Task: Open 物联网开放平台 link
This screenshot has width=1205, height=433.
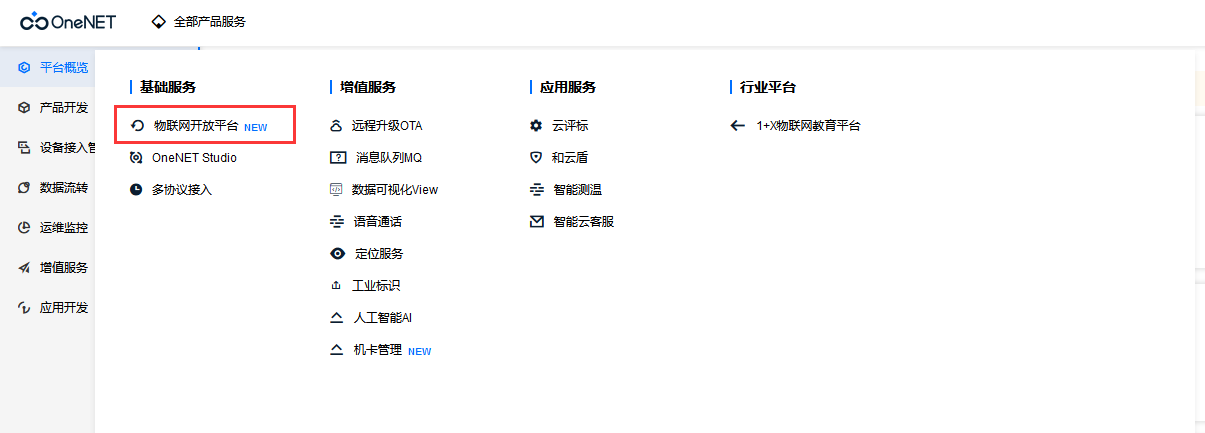Action: point(196,126)
